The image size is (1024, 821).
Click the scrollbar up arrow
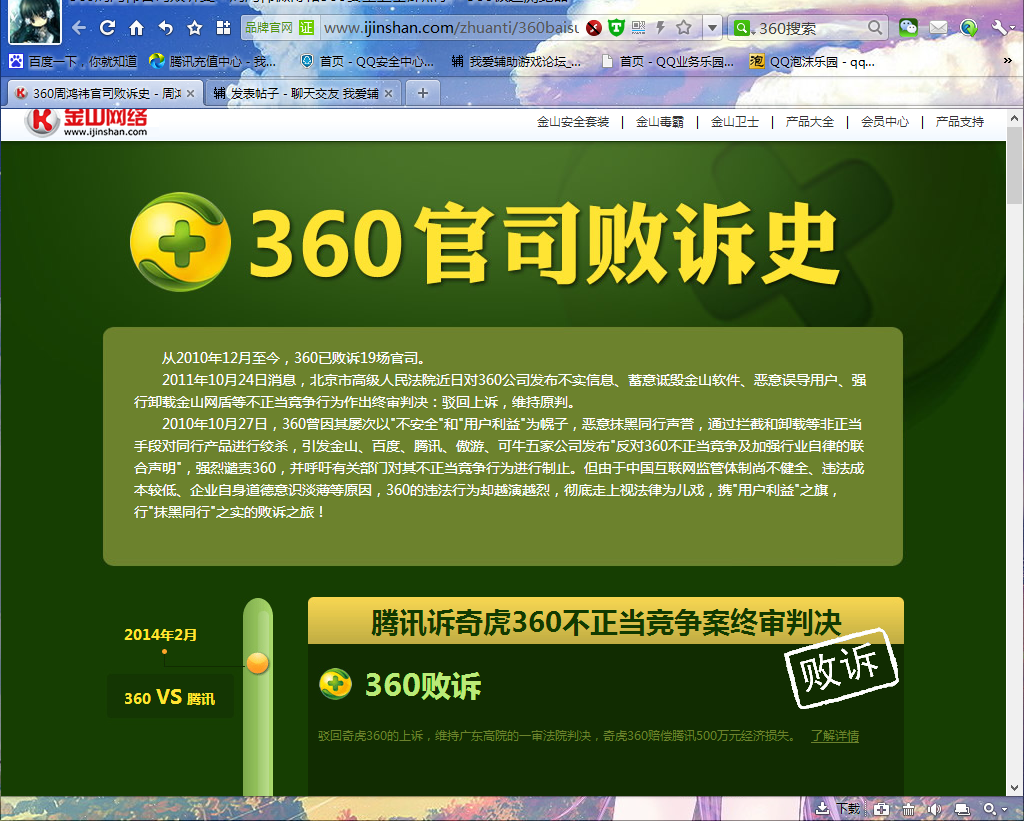click(x=1014, y=118)
